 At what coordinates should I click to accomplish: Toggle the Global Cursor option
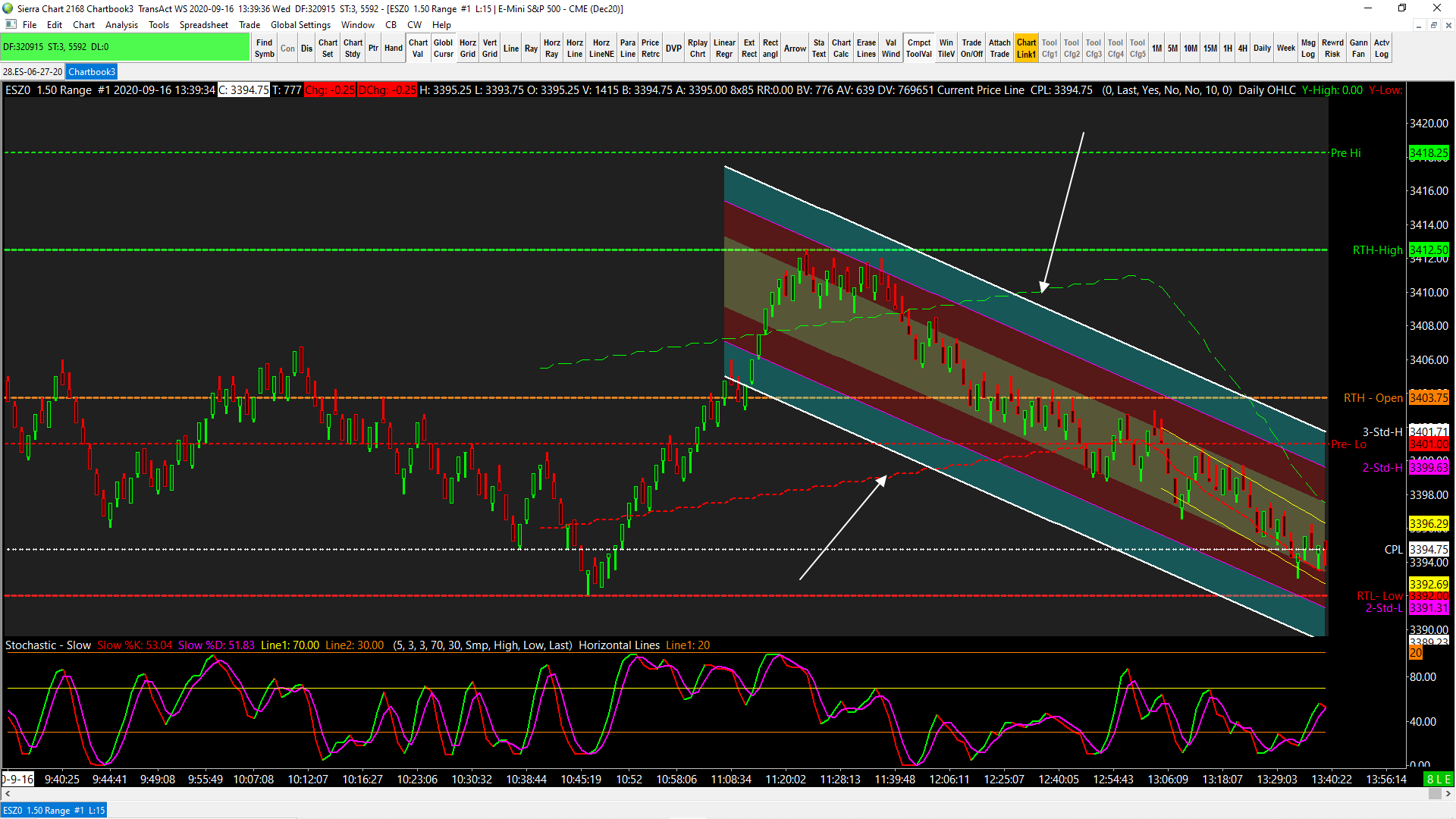(x=443, y=48)
